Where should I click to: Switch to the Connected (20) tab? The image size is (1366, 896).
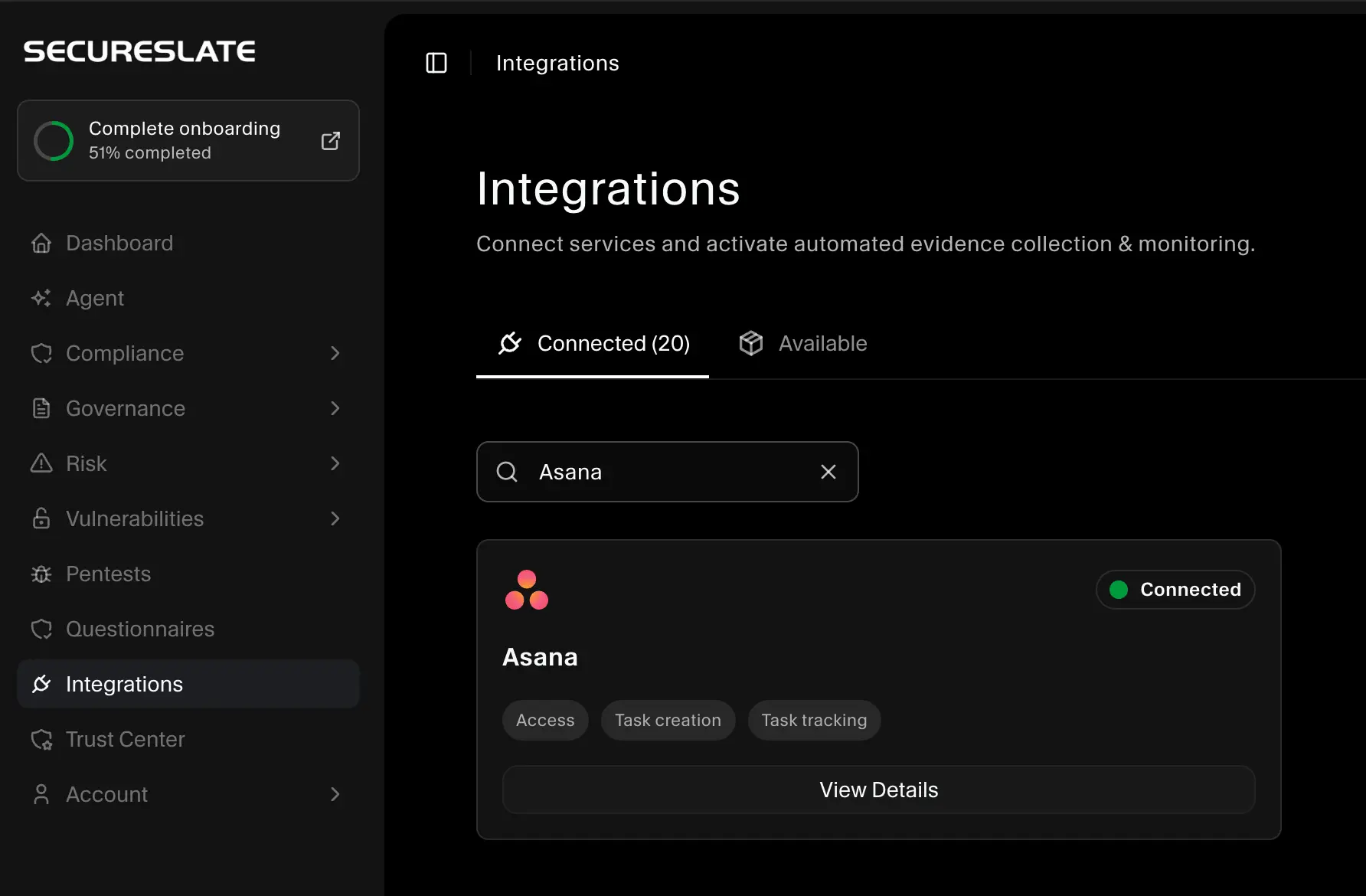[593, 344]
